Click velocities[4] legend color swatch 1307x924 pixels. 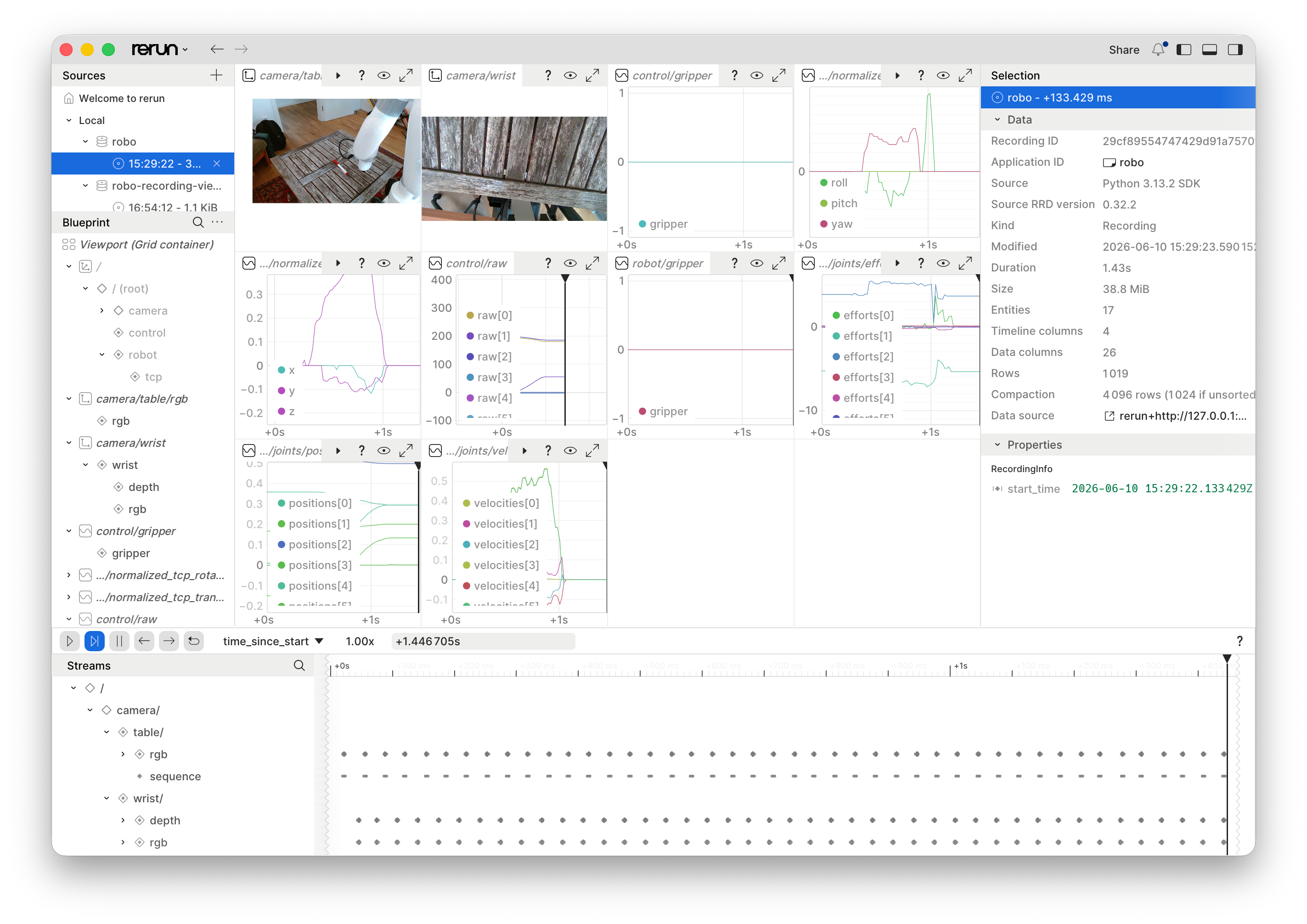point(467,585)
